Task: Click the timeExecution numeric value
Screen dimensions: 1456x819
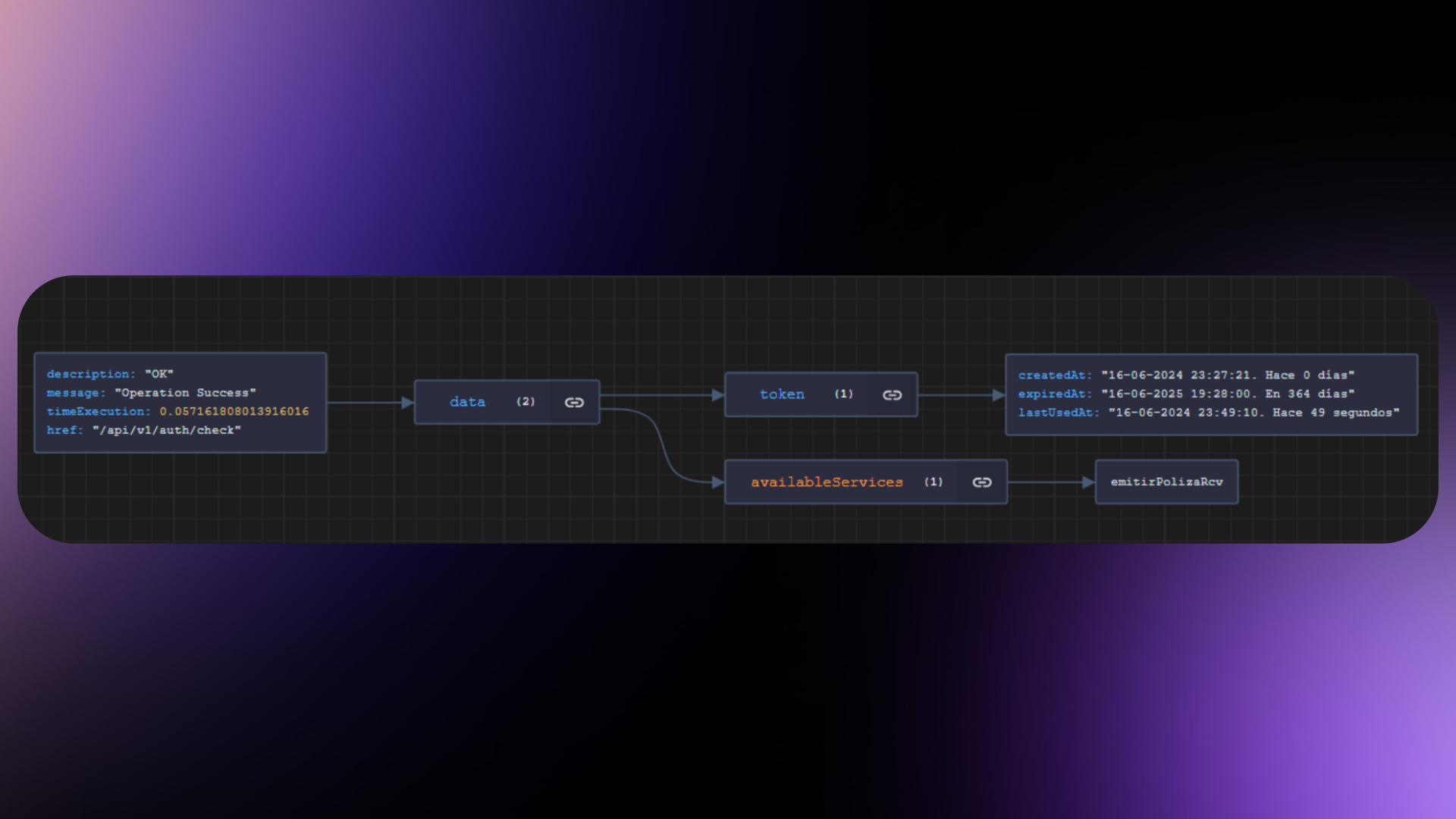Action: [234, 411]
